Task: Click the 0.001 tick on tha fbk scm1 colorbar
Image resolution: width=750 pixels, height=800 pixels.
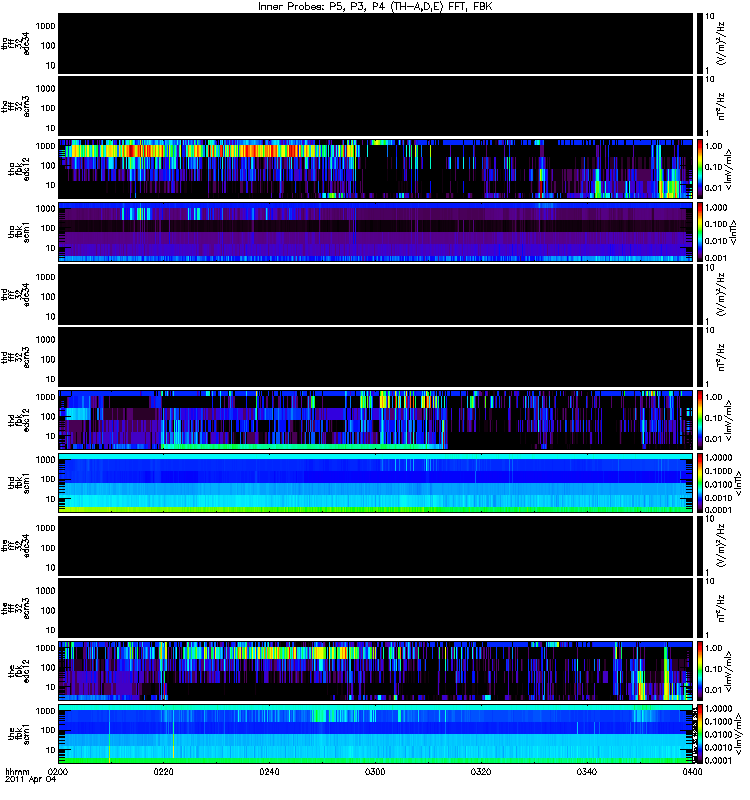Action: 716,258
